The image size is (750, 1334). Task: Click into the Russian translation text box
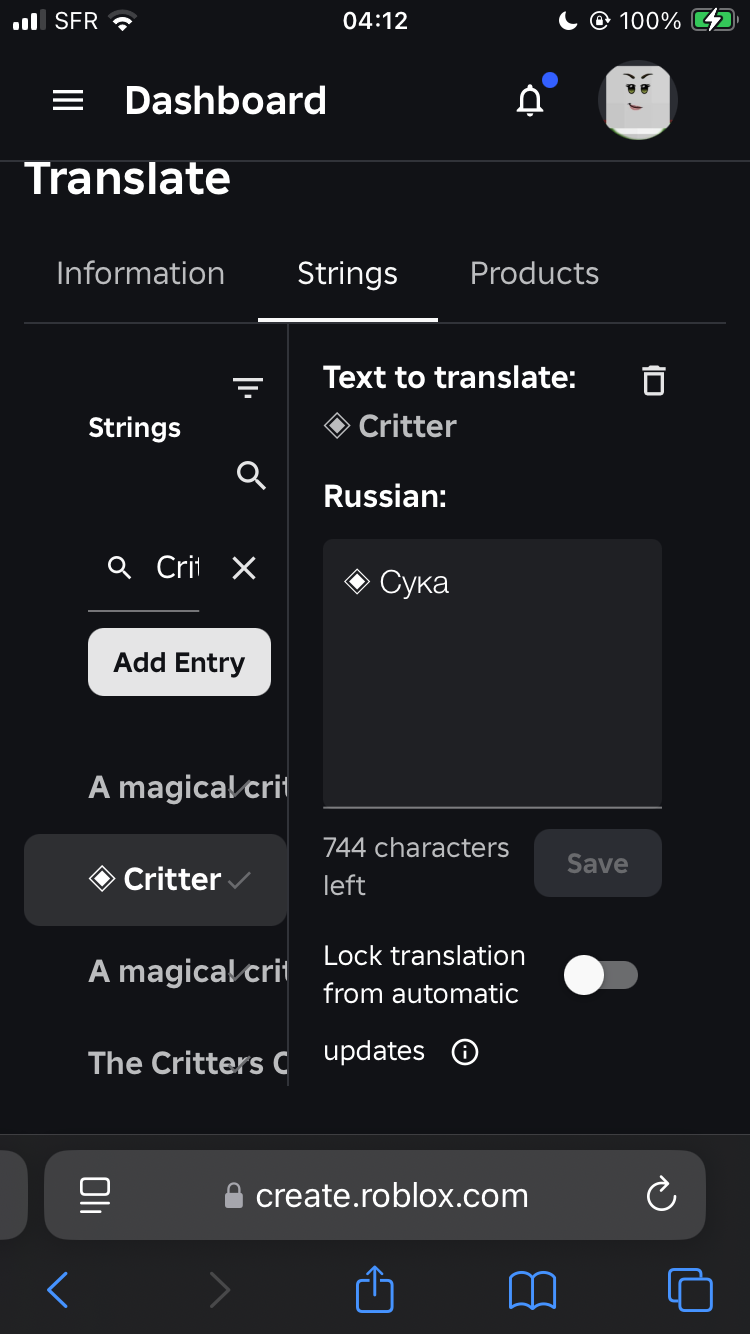[492, 680]
